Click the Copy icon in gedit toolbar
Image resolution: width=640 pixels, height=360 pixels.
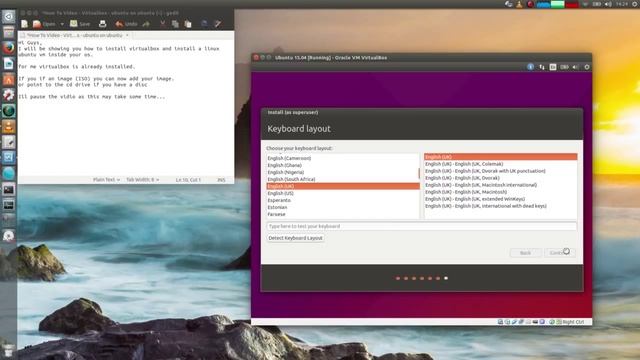coord(175,24)
